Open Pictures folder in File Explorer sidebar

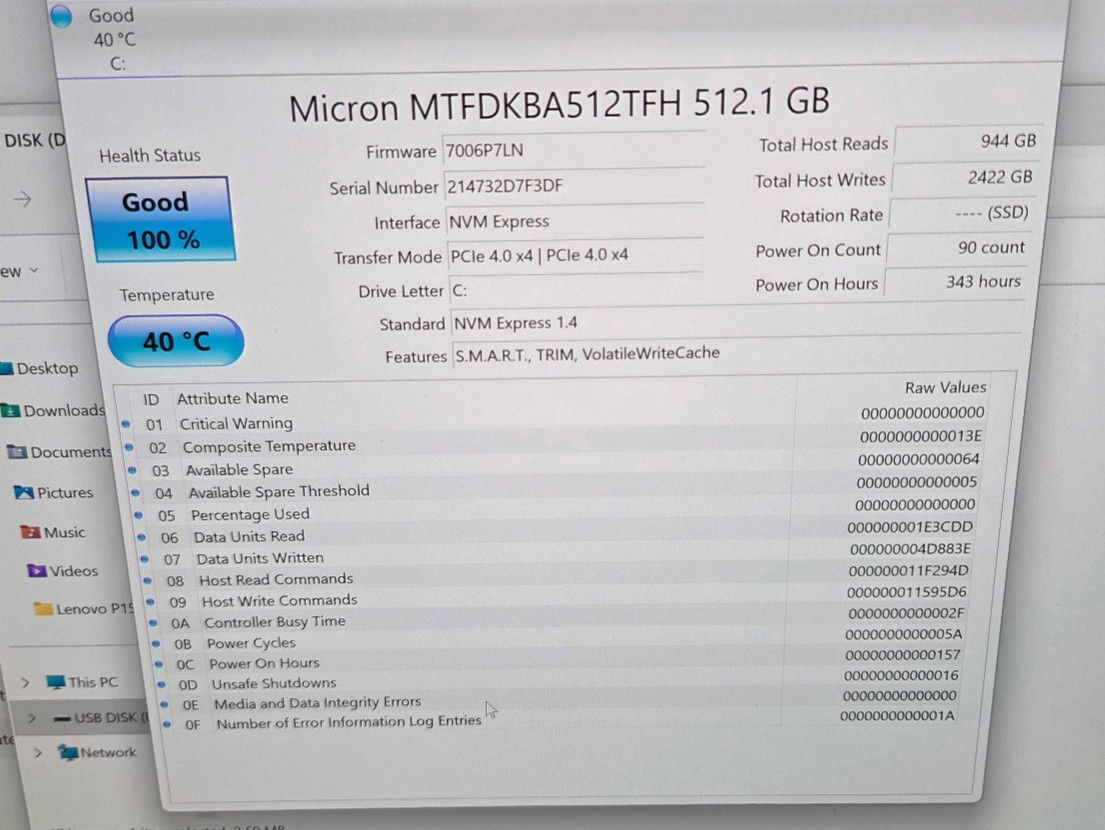tap(54, 493)
